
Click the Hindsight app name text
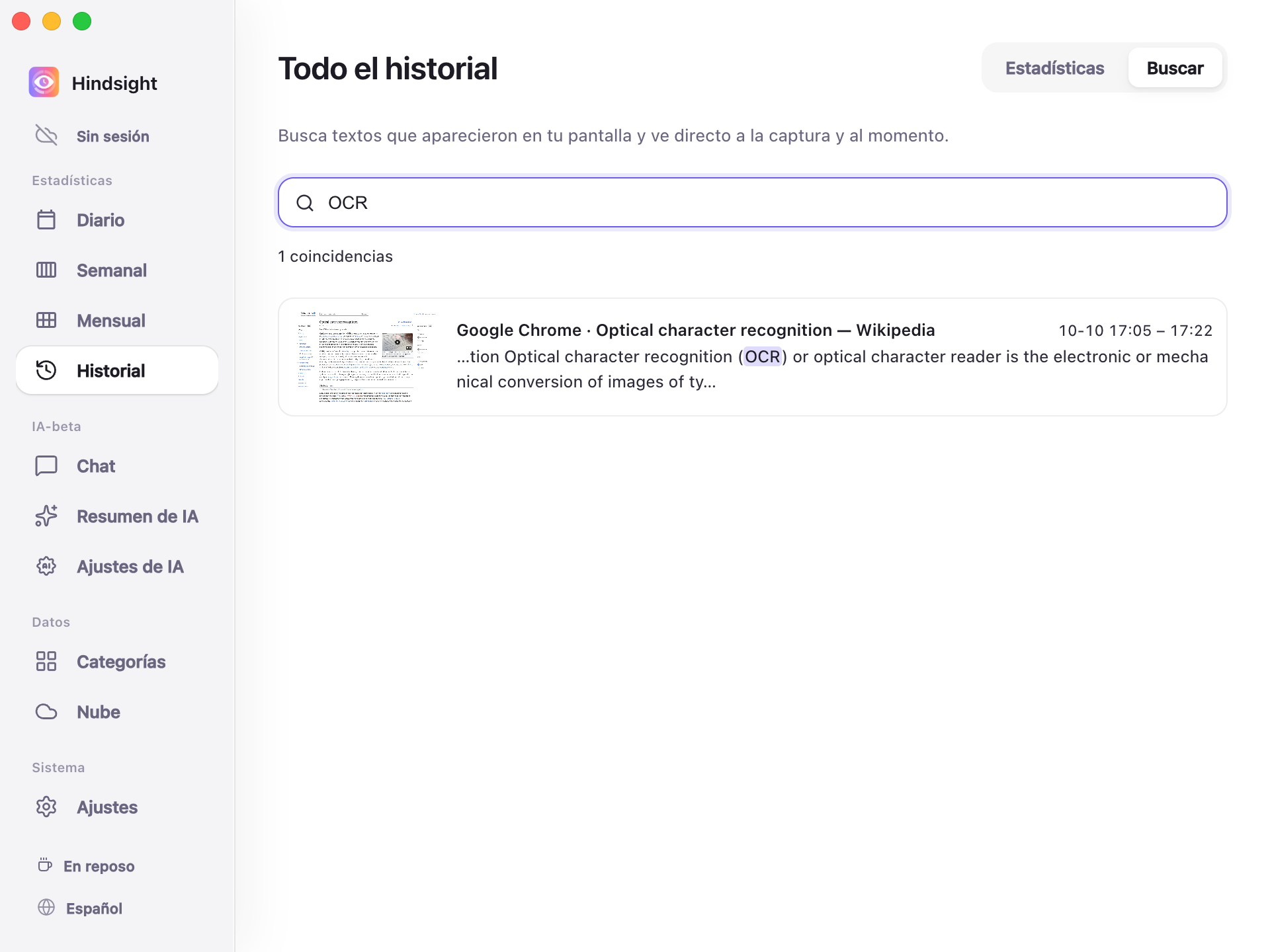(114, 83)
